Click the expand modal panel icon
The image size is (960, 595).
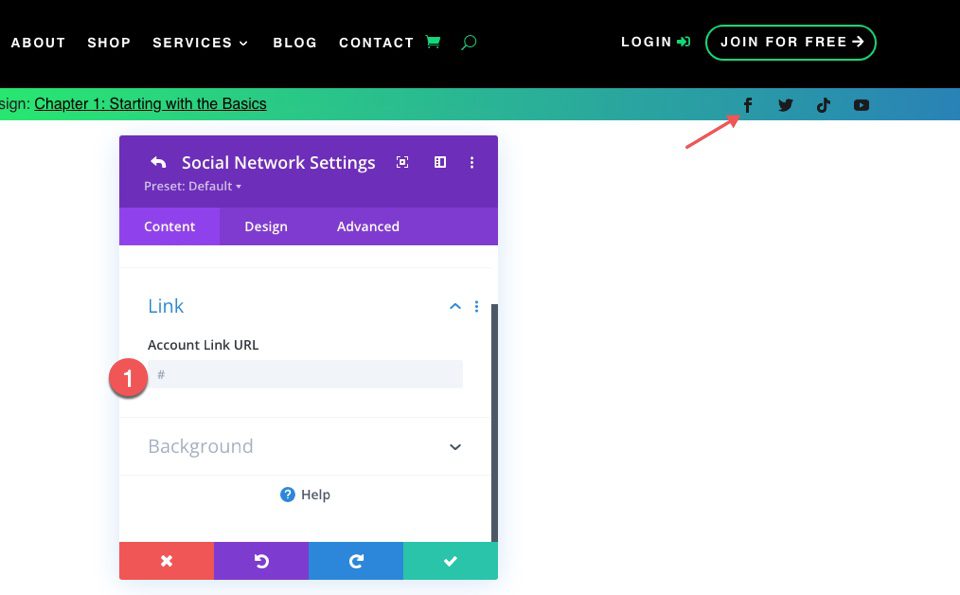pyautogui.click(x=439, y=161)
